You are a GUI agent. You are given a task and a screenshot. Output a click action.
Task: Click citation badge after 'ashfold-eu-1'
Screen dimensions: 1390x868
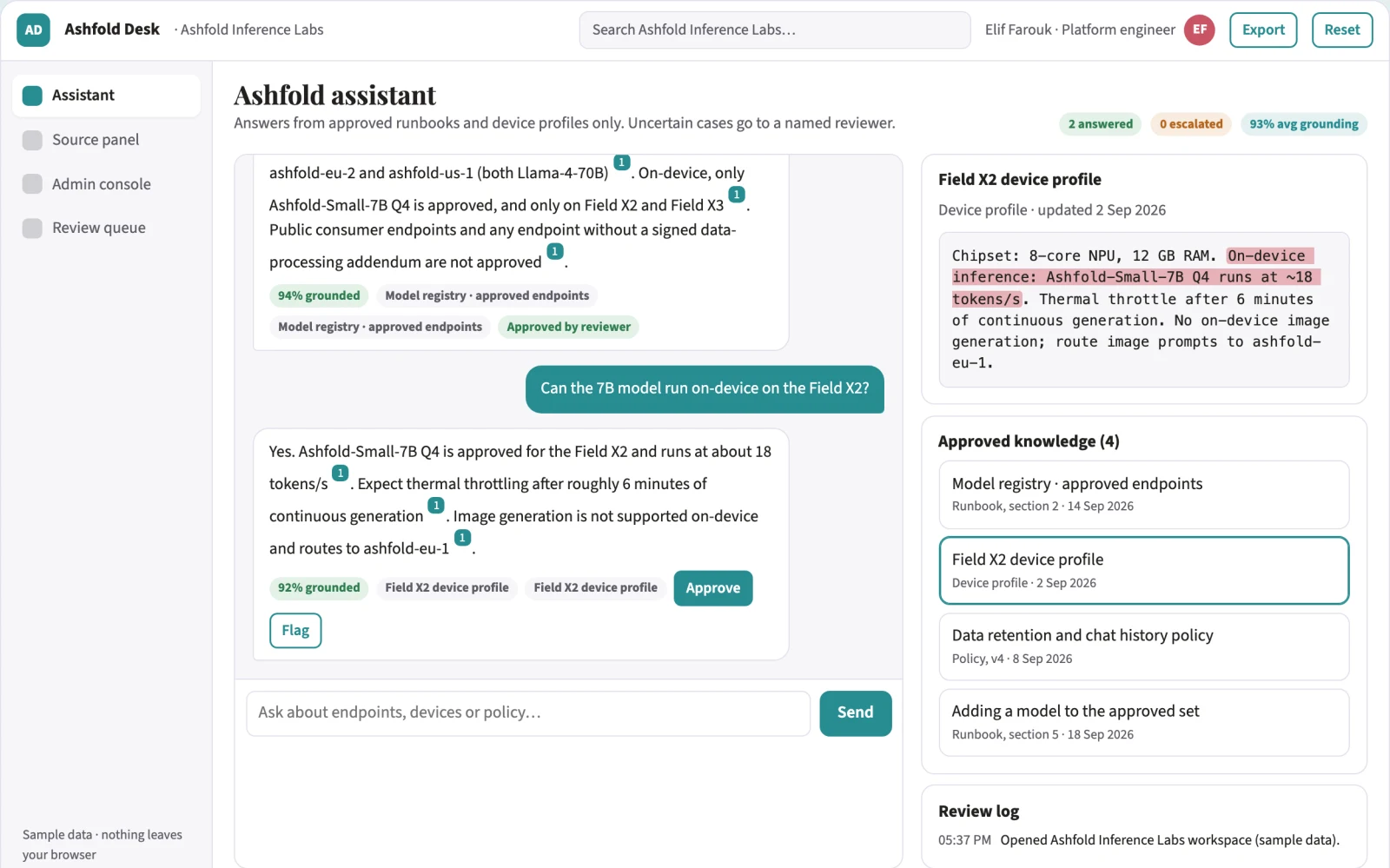pos(462,538)
